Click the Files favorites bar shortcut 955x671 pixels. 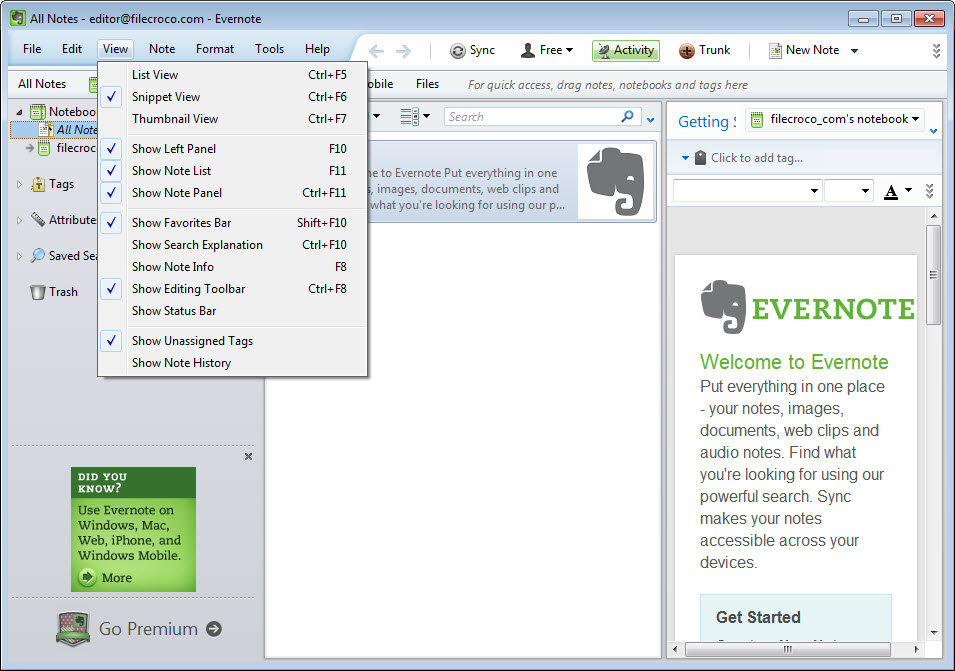(x=428, y=84)
